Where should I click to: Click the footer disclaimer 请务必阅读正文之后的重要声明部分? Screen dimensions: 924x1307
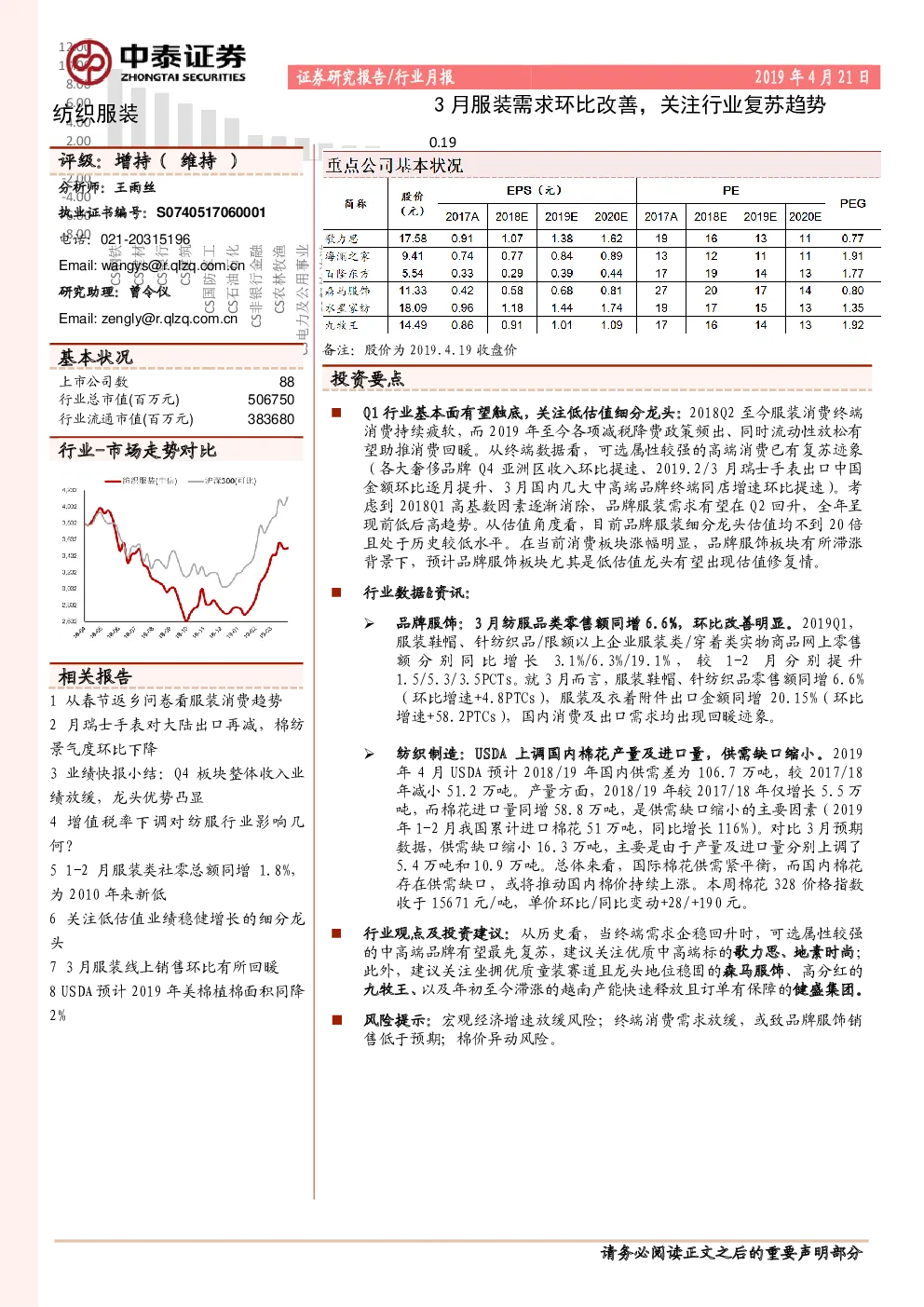[x=732, y=1253]
